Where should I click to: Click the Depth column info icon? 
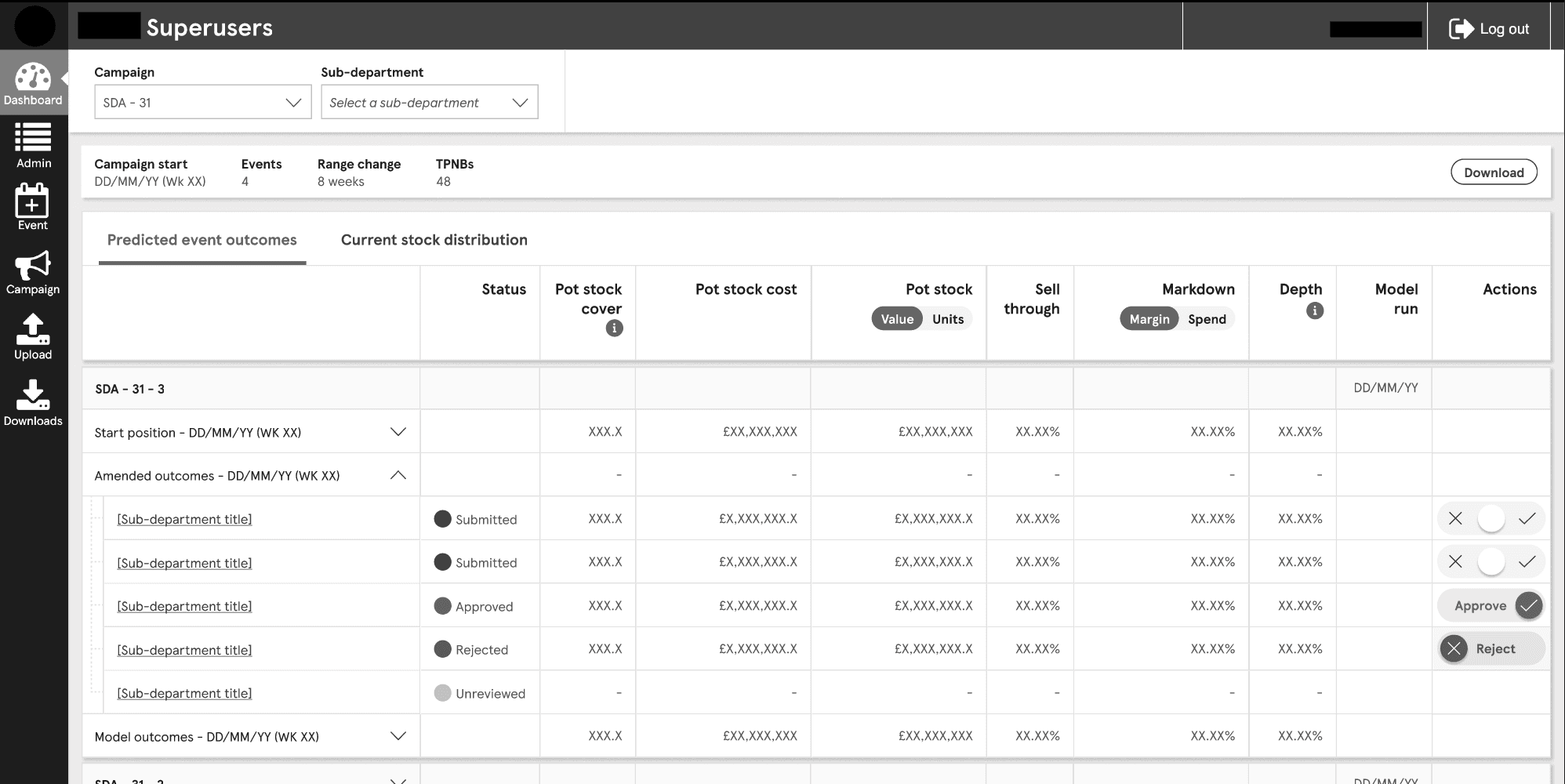(1315, 310)
